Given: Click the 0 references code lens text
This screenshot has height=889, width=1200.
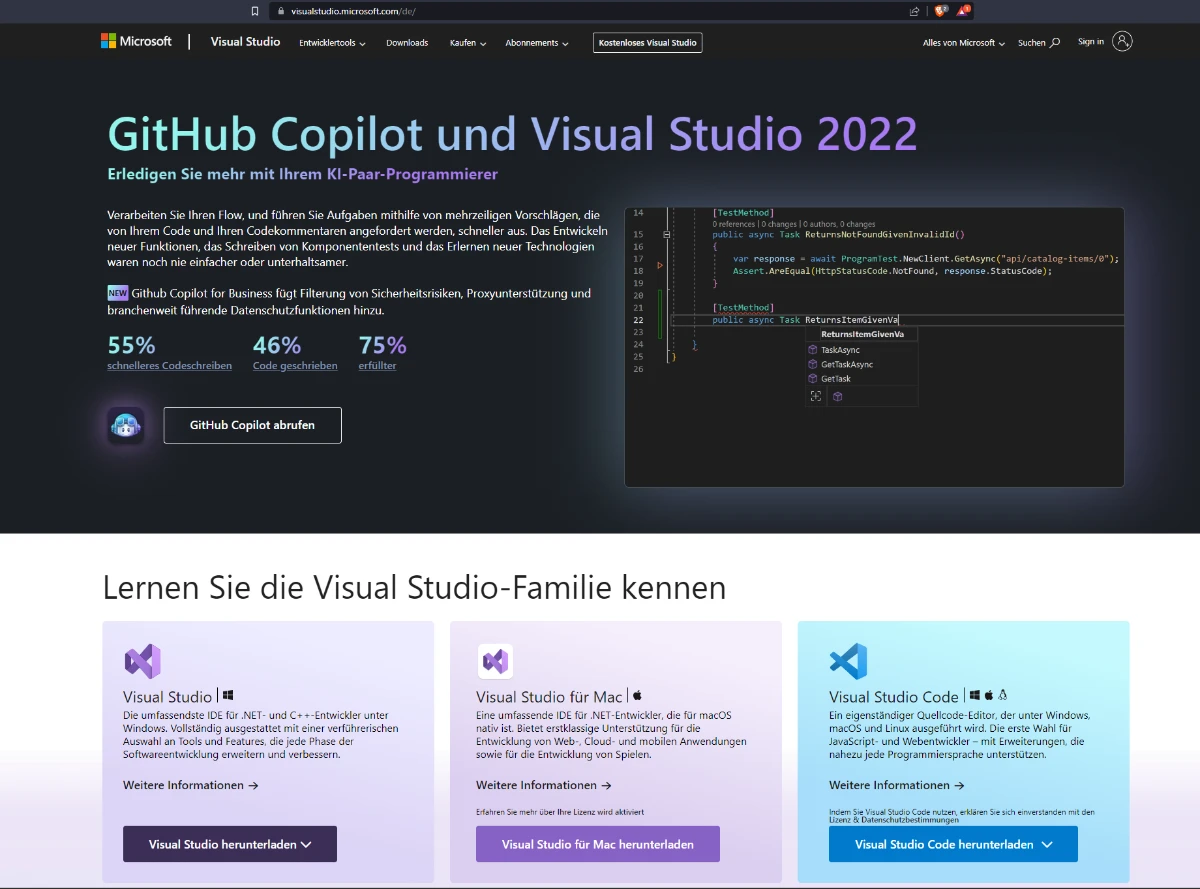Looking at the screenshot, I should [x=734, y=224].
